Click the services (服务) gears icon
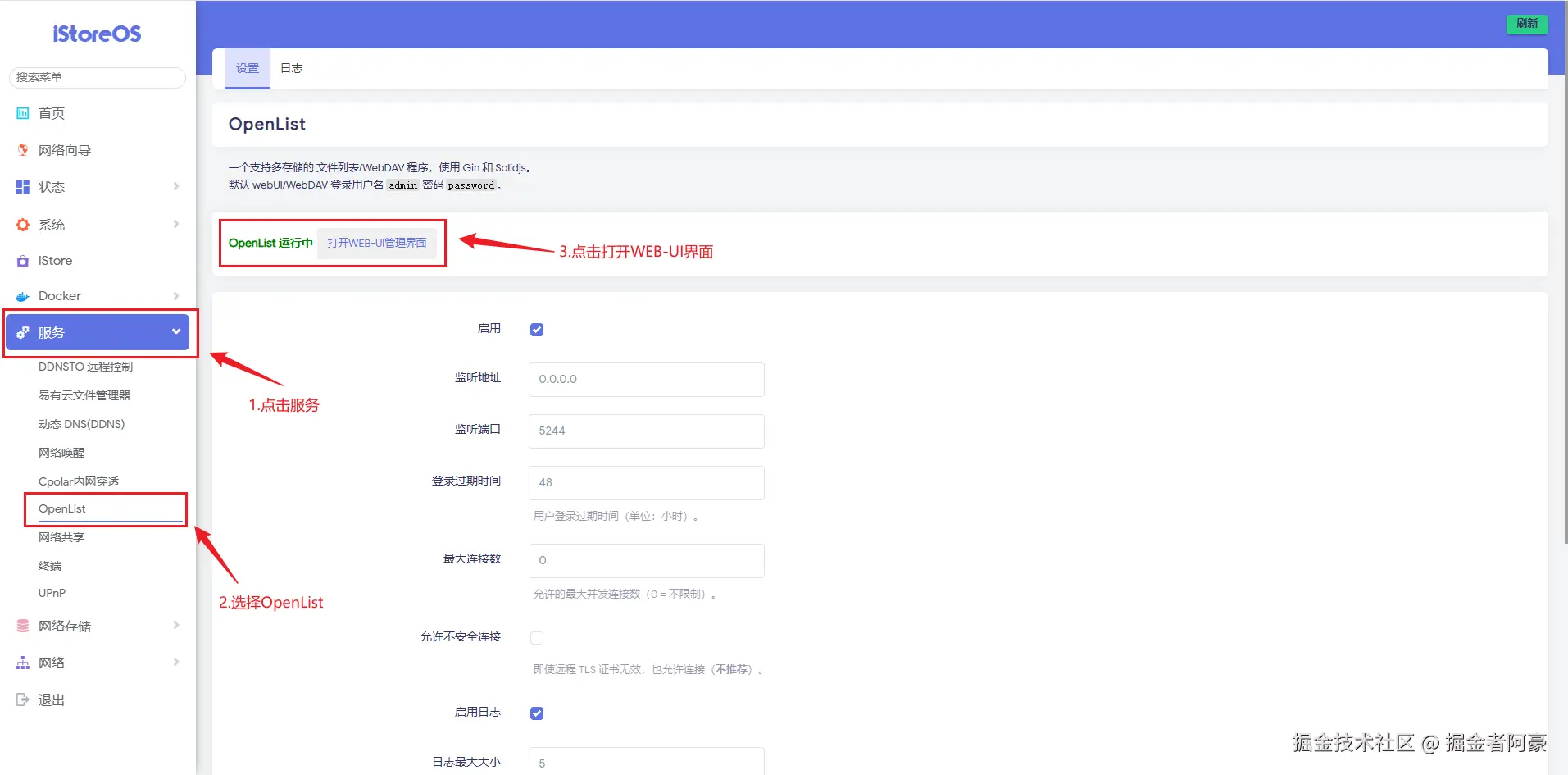Screen dimensions: 1568x775 (x=23, y=332)
